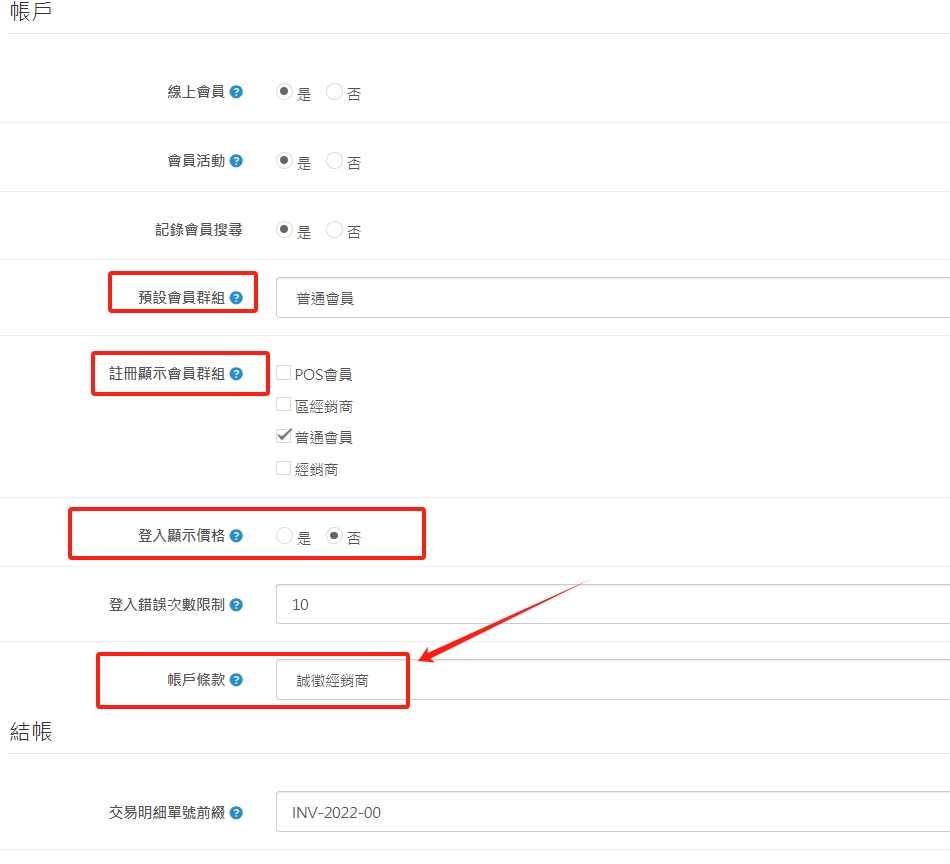Check the 區經銷商 checkbox

283,404
